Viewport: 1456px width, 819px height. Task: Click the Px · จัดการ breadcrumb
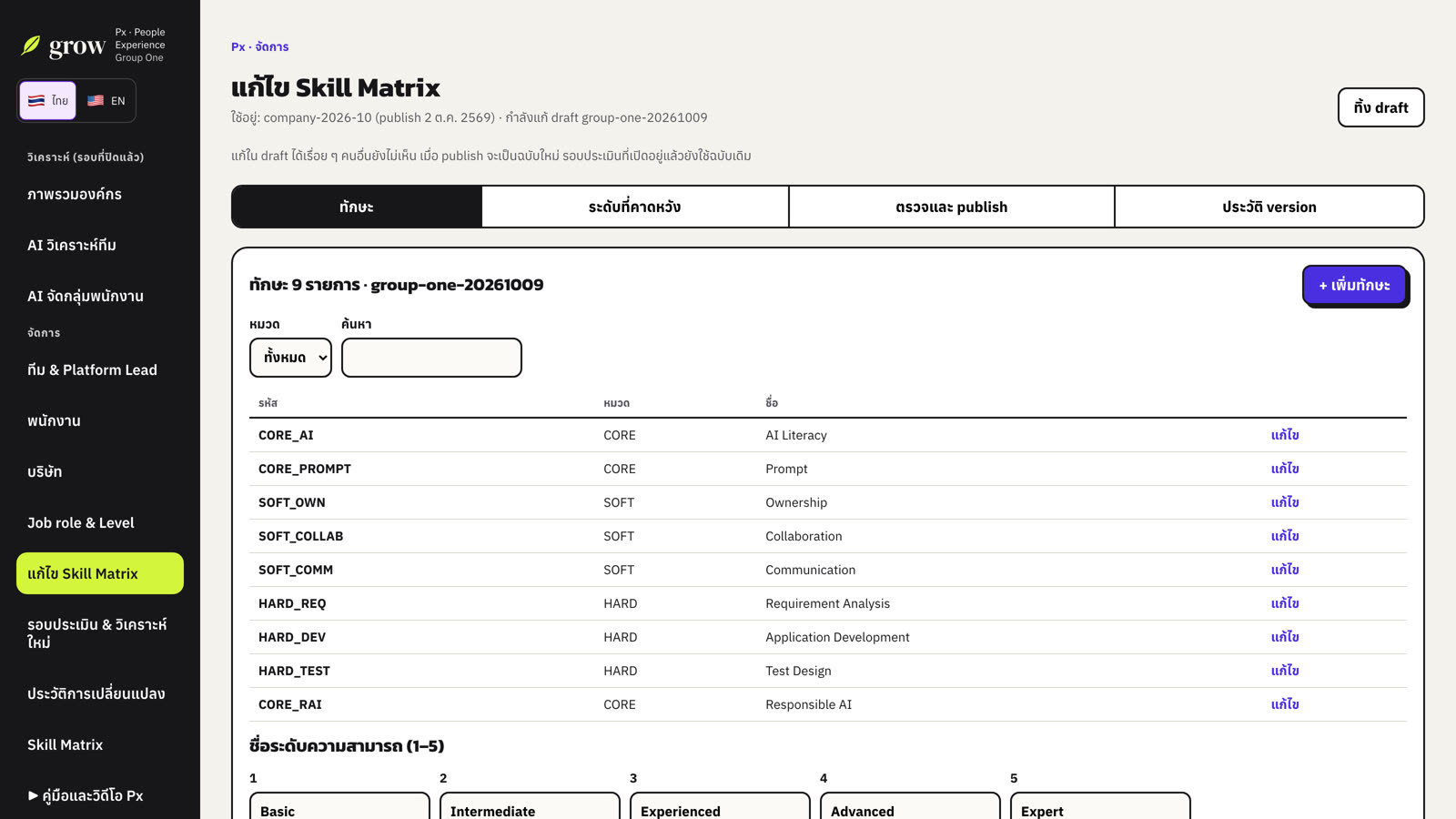pos(259,46)
